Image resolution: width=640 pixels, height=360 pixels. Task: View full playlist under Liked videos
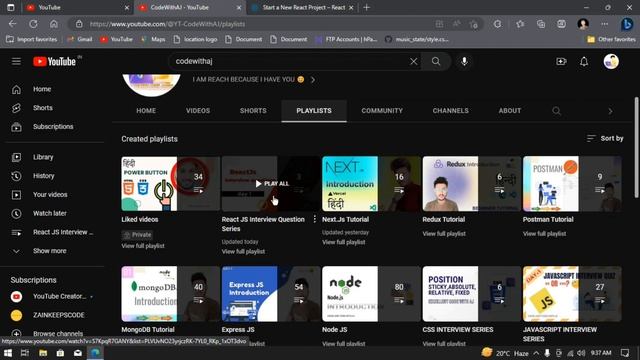143,246
